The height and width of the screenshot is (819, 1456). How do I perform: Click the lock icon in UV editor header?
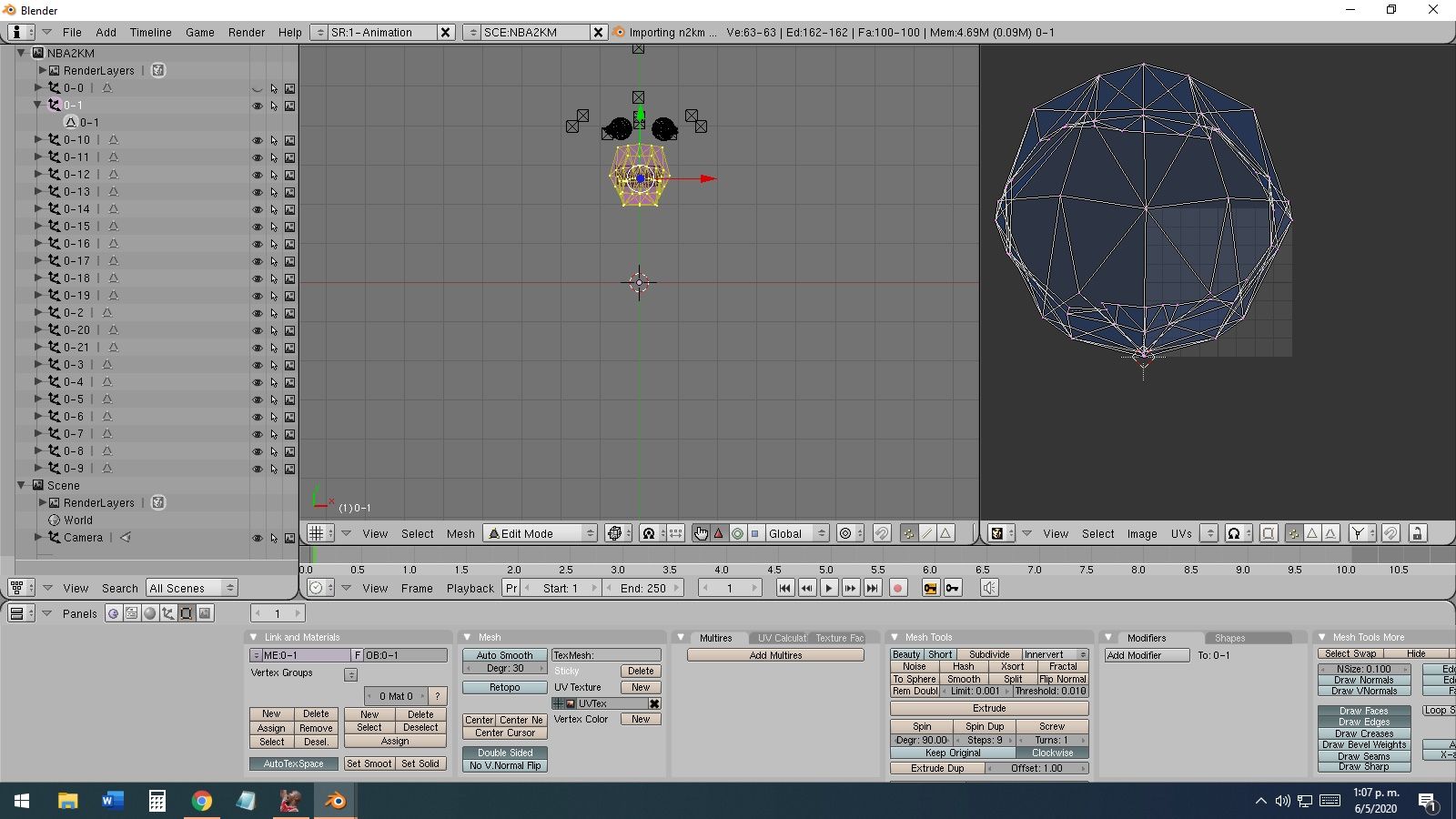(1417, 533)
